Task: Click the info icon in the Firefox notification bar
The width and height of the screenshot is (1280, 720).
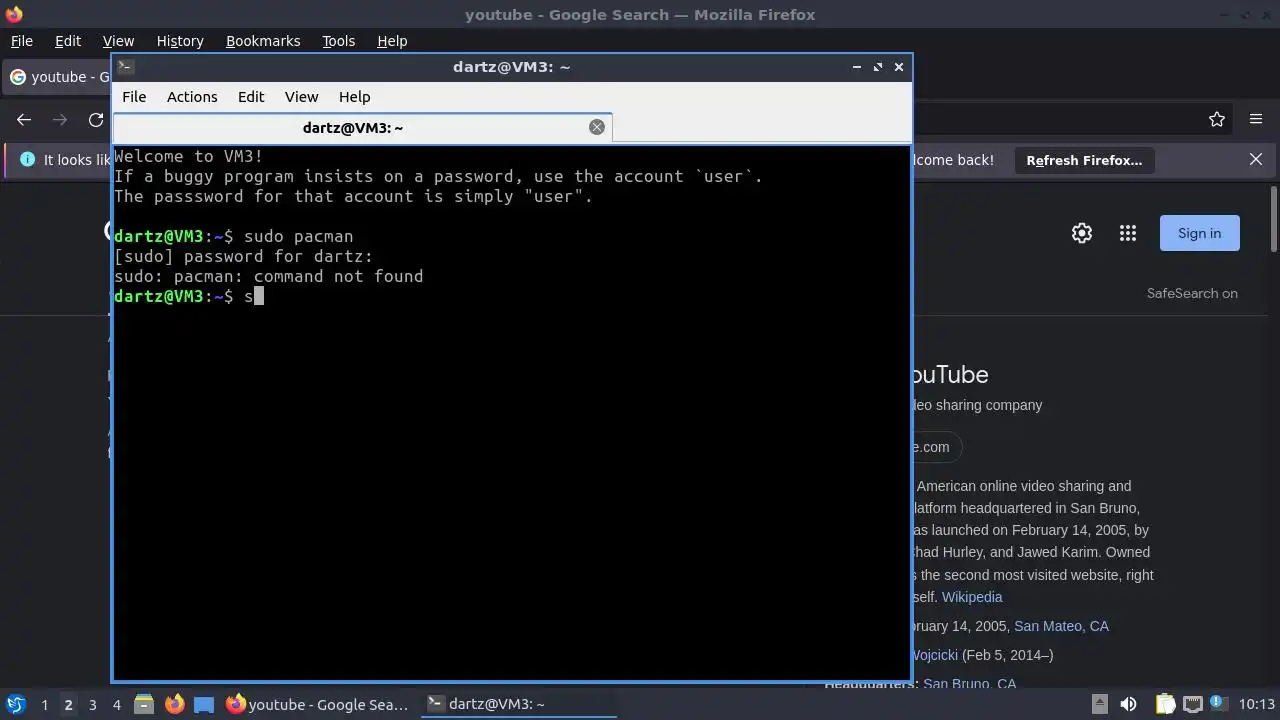Action: pos(27,160)
